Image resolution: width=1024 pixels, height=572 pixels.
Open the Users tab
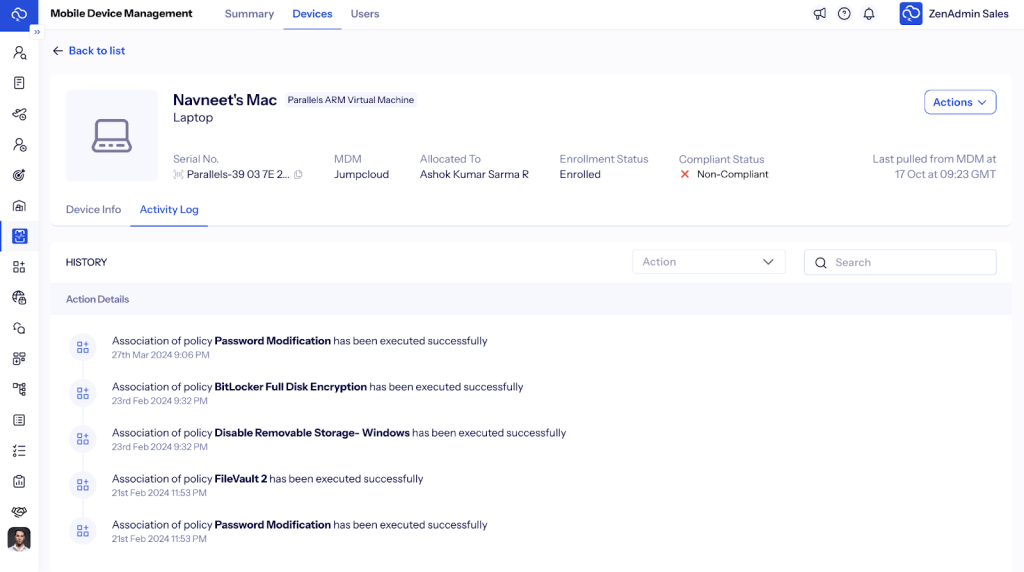364,14
